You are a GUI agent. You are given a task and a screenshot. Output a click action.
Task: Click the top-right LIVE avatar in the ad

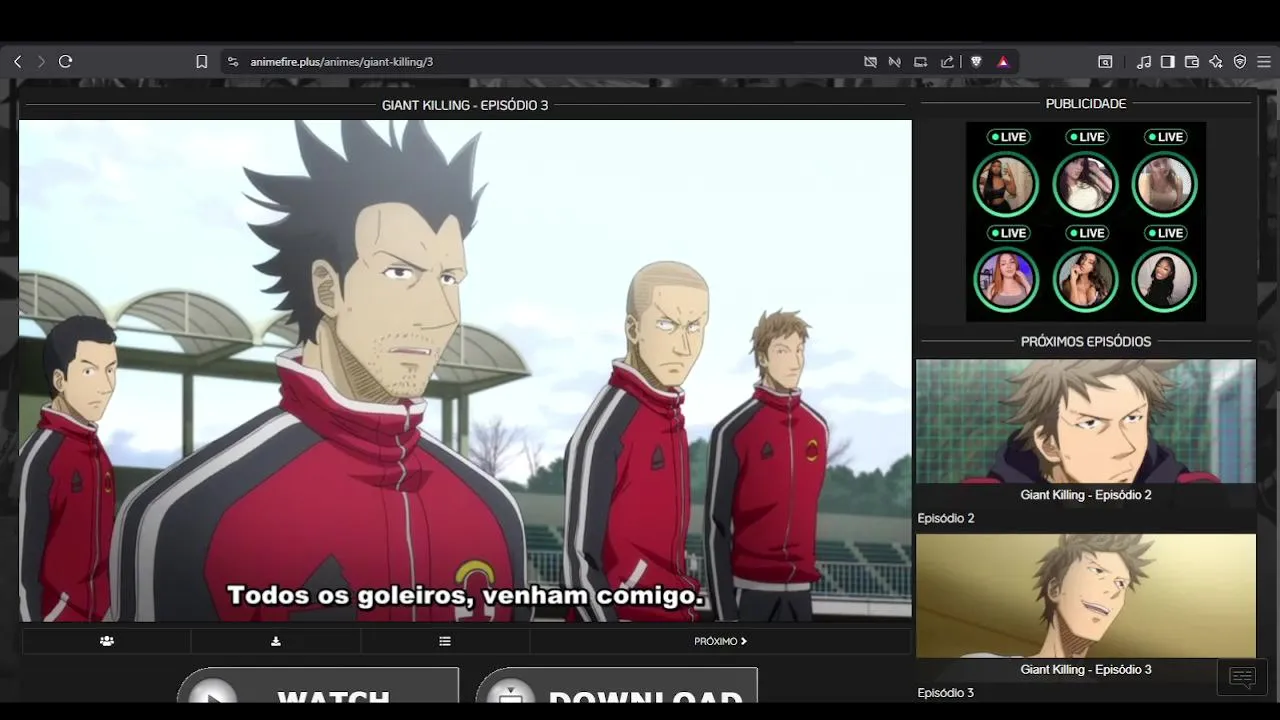(1164, 184)
